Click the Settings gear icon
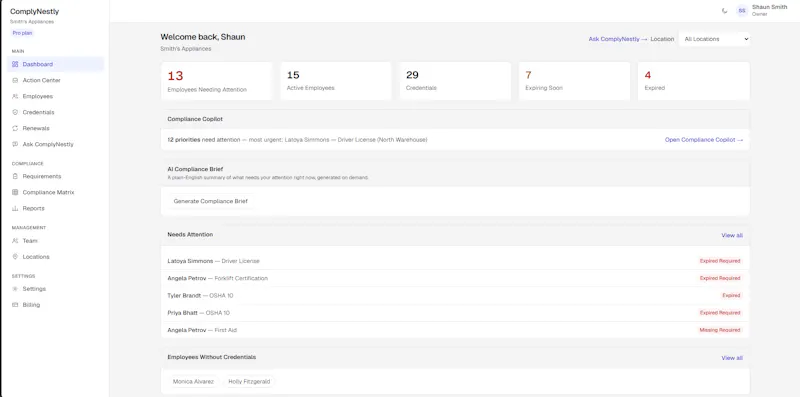The image size is (800, 397). click(x=15, y=289)
